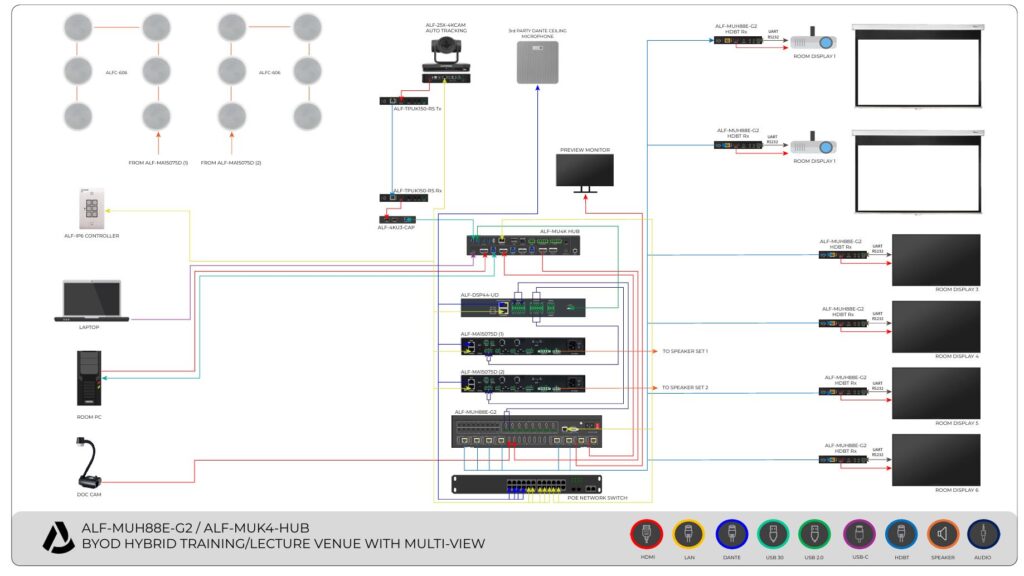The width and height of the screenshot is (1024, 576).
Task: Click HDBT Rx receiver feeding Room Display 3
Action: (x=843, y=255)
